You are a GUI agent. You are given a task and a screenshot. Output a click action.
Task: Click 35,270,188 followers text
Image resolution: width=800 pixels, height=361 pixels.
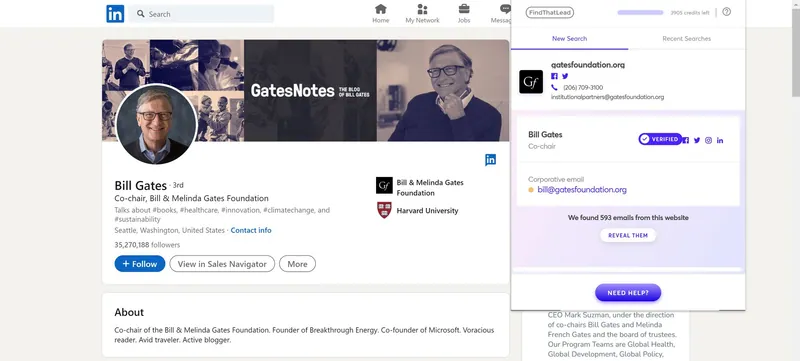point(147,245)
